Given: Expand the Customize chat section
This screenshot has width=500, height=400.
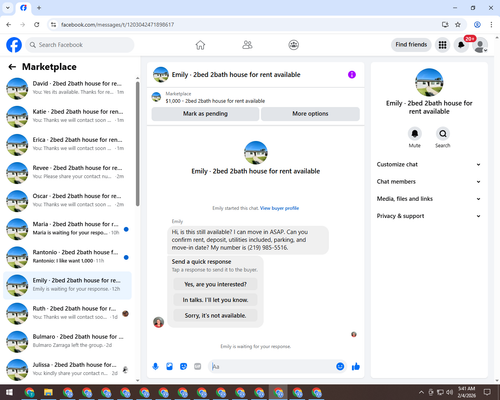Looking at the screenshot, I should click(429, 164).
